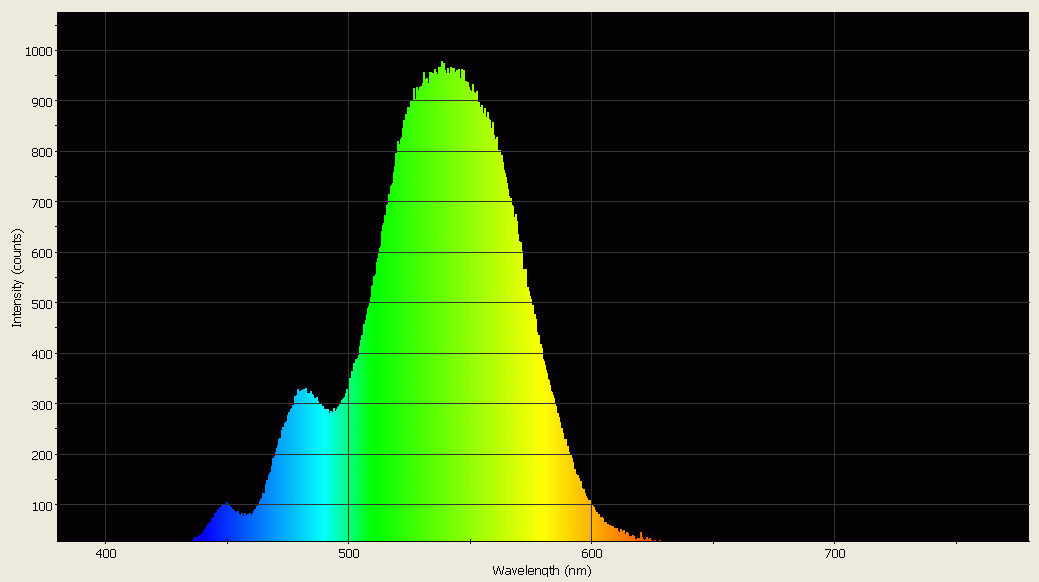Click the horizontal gridline at 500 counts

pos(700,302)
